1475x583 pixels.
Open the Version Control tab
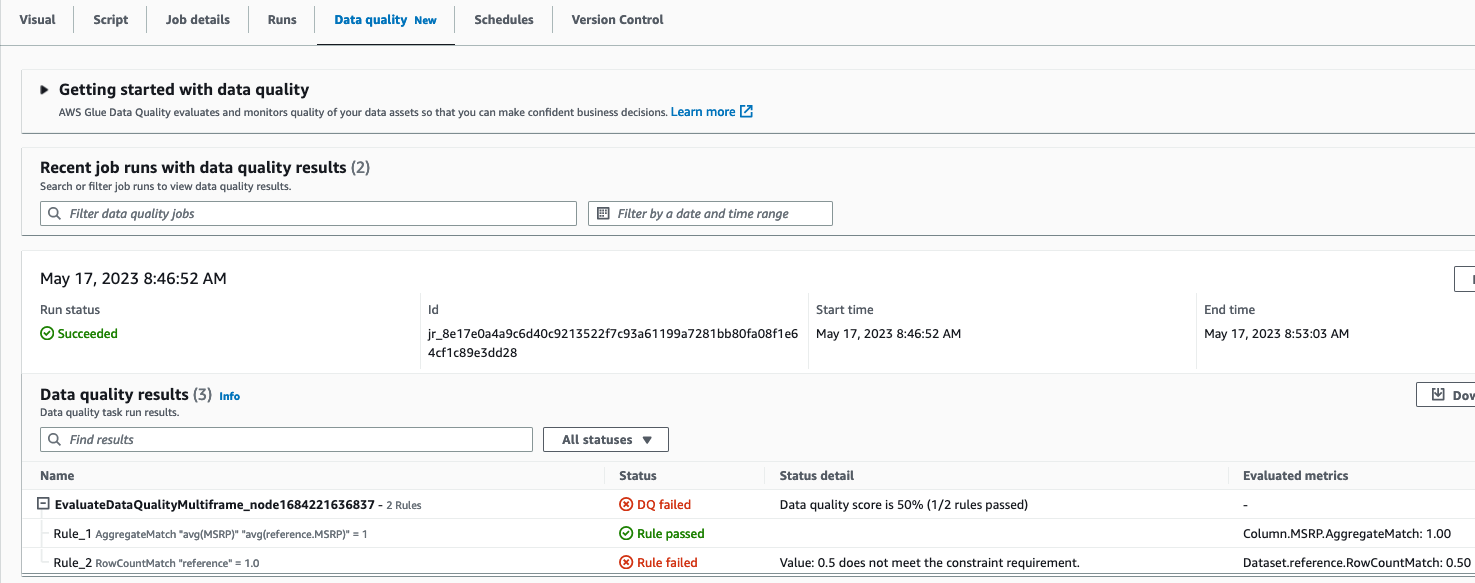[x=617, y=20]
